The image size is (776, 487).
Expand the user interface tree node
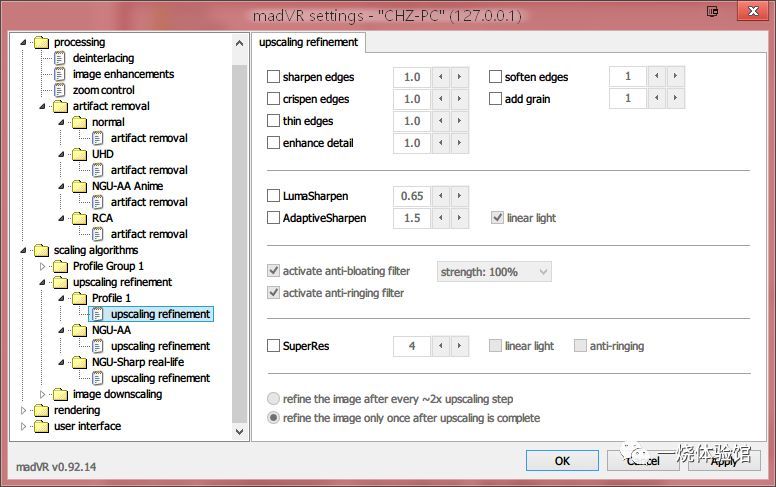coord(23,426)
